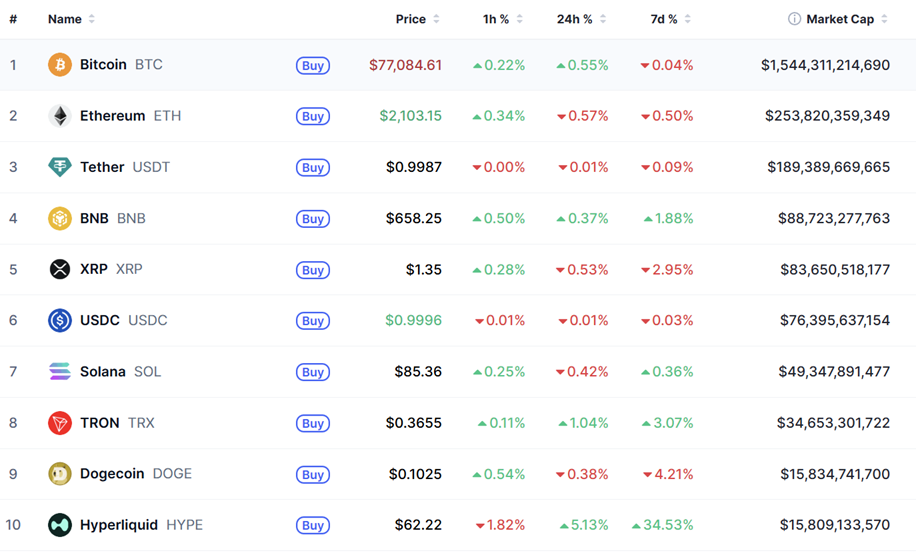Sort the table by Price column
The width and height of the screenshot is (916, 555).
(x=417, y=19)
